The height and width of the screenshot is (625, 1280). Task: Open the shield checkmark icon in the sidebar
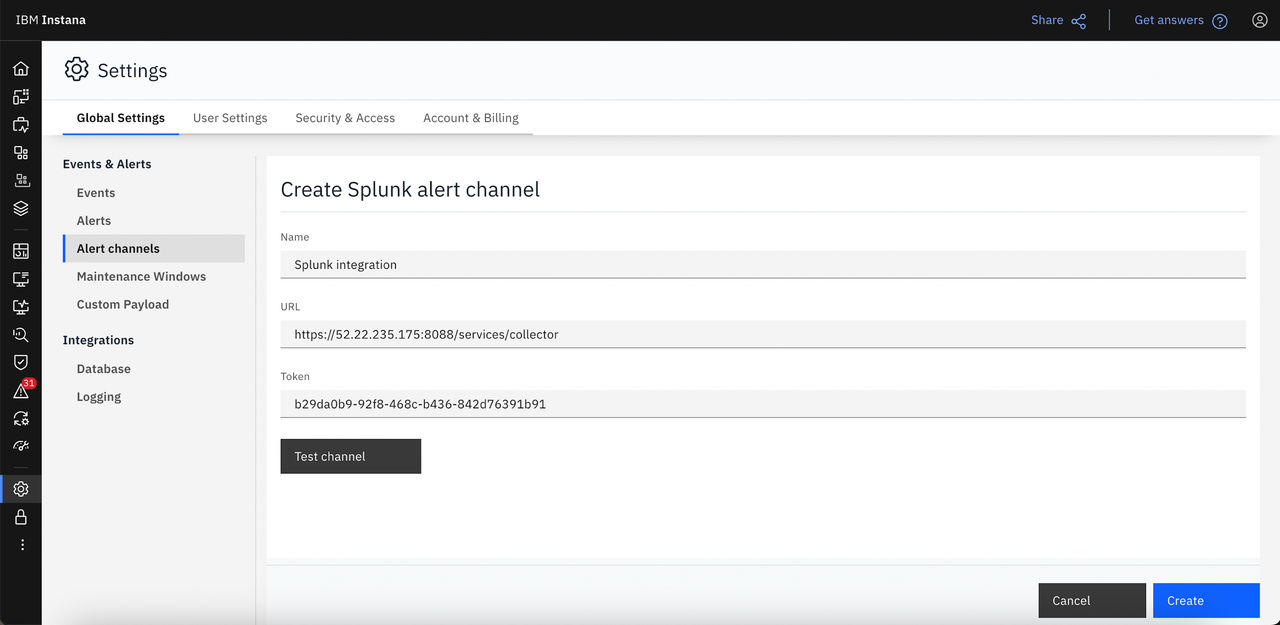pos(21,362)
